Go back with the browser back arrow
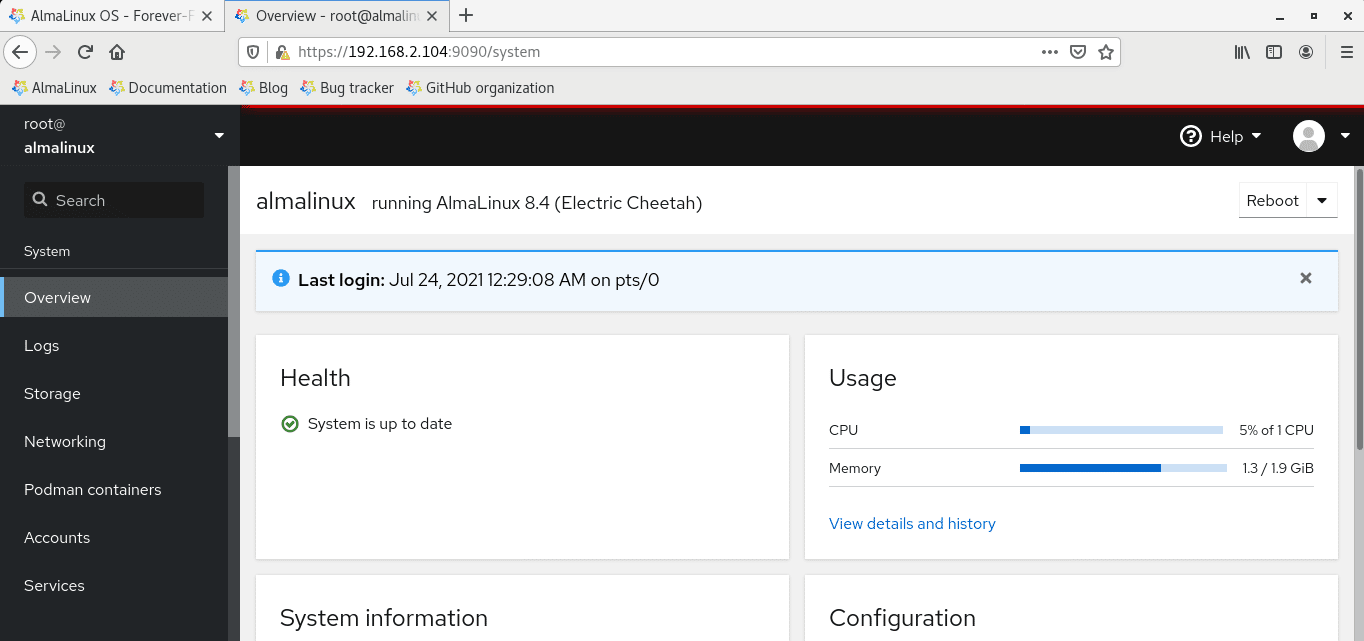1364x641 pixels. point(20,52)
